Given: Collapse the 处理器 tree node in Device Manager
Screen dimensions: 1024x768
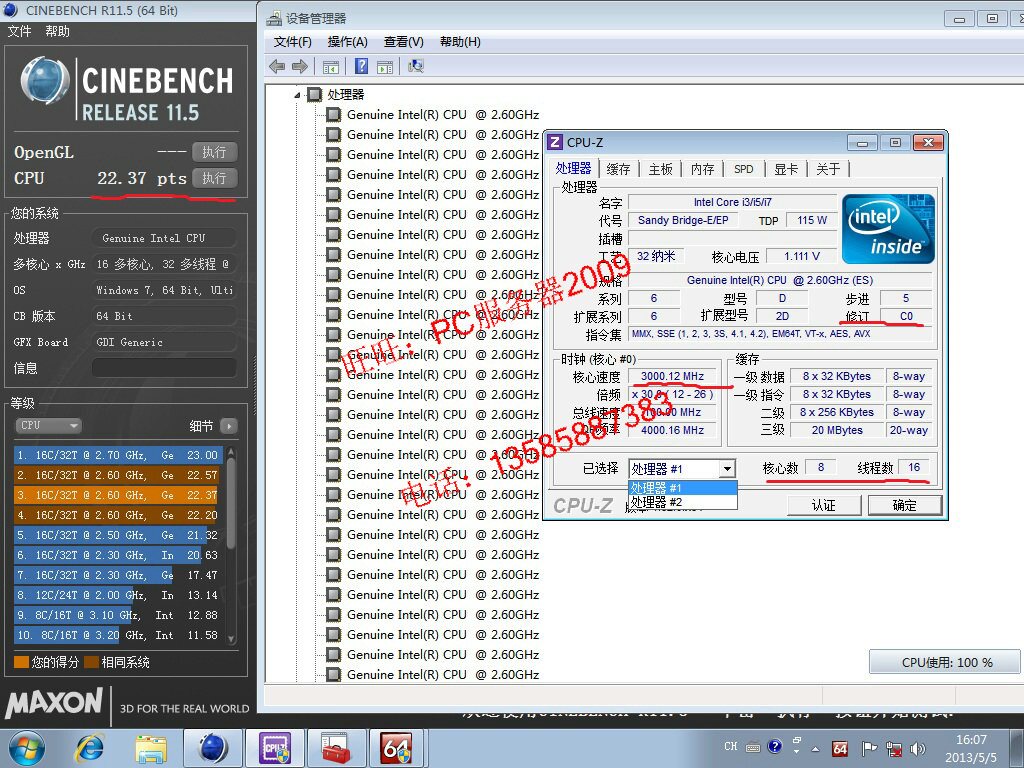Looking at the screenshot, I should 297,95.
